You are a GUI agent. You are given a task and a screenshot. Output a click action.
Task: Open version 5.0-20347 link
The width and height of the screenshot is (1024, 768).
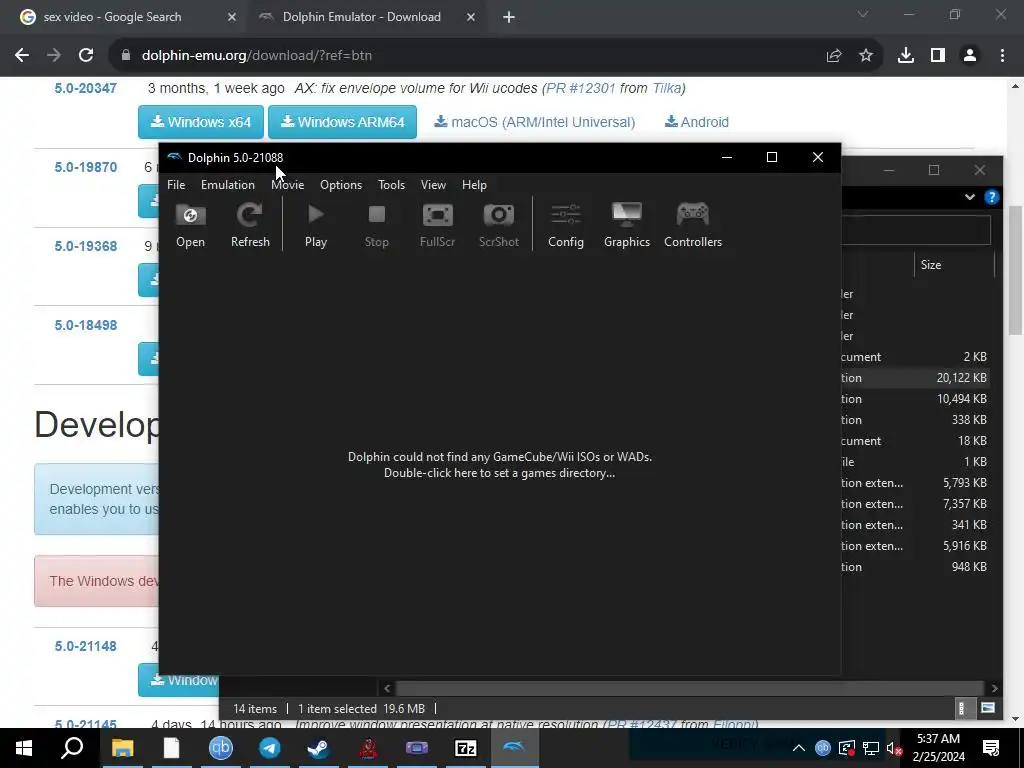(86, 88)
